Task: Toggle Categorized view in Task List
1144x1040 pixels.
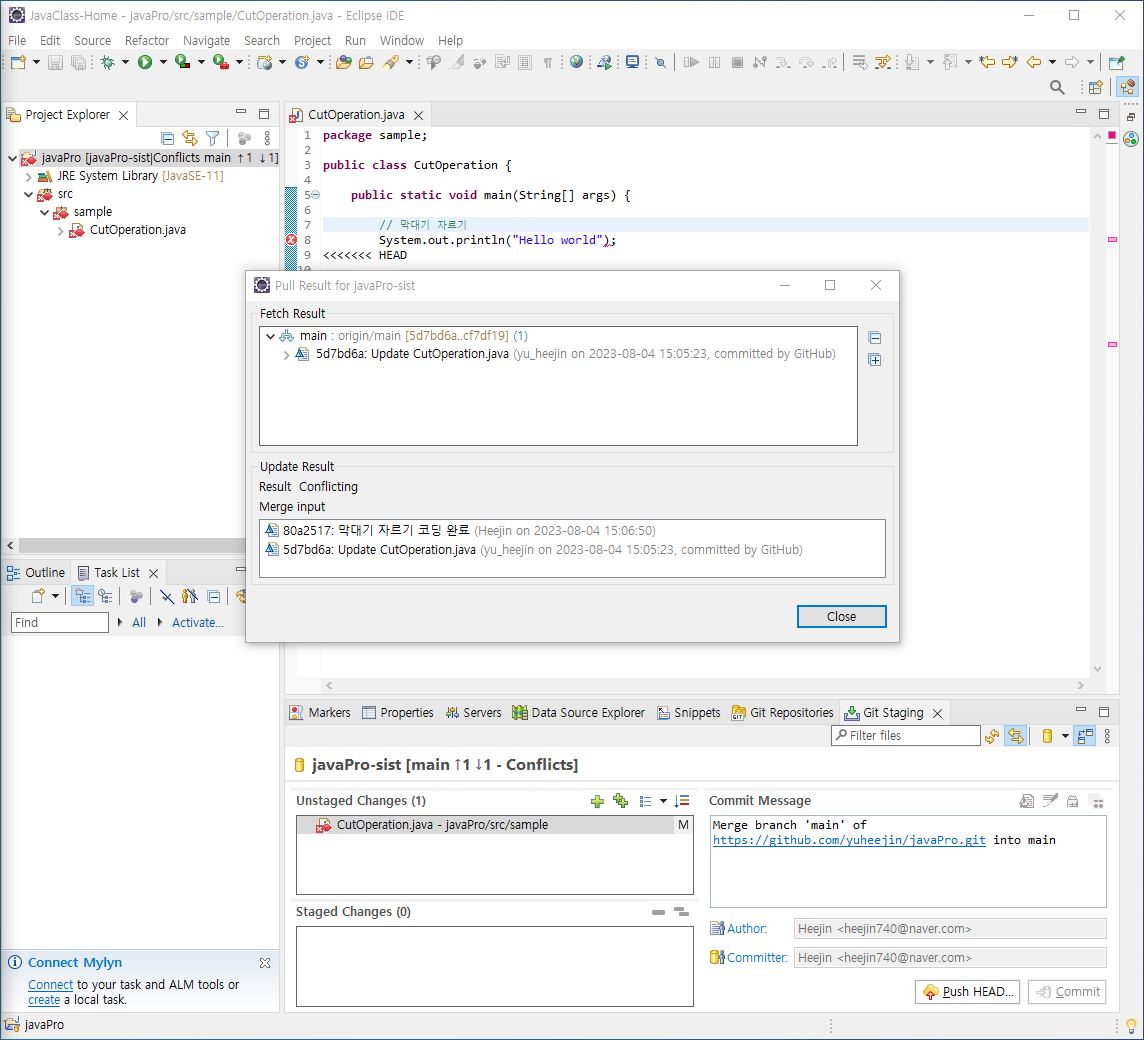Action: pos(82,597)
